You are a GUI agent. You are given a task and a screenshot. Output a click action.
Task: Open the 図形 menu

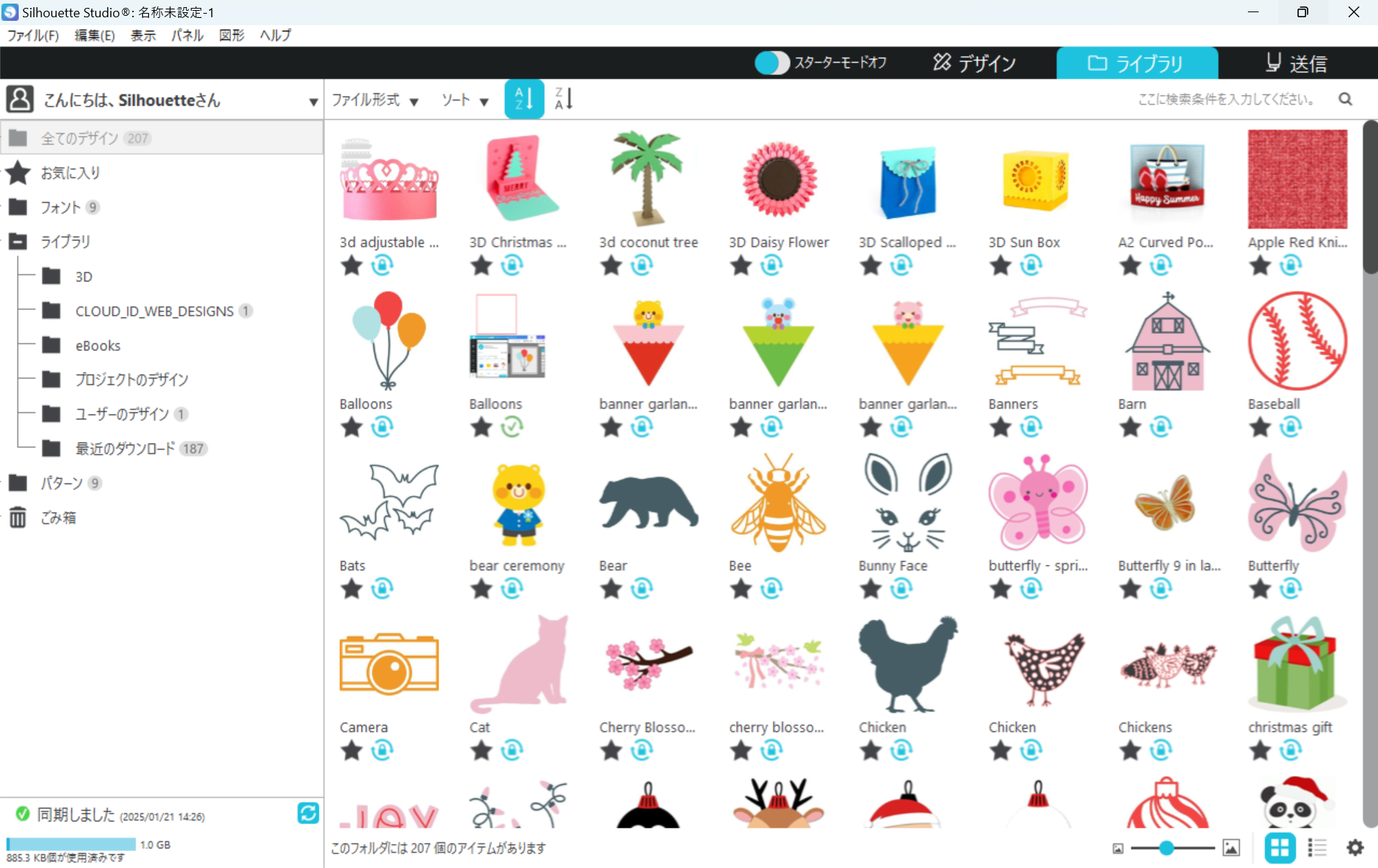tap(231, 35)
